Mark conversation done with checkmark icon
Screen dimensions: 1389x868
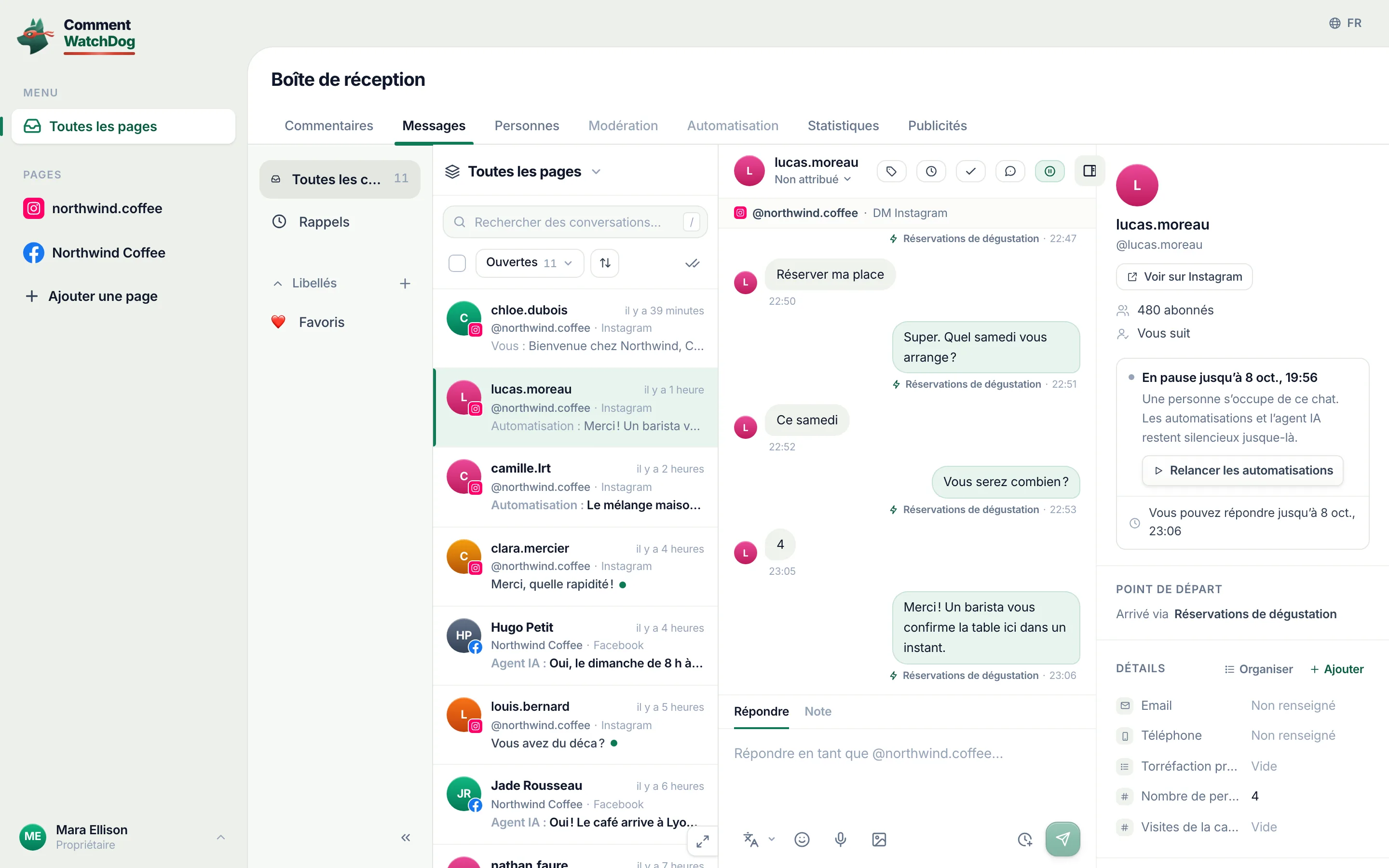click(970, 171)
